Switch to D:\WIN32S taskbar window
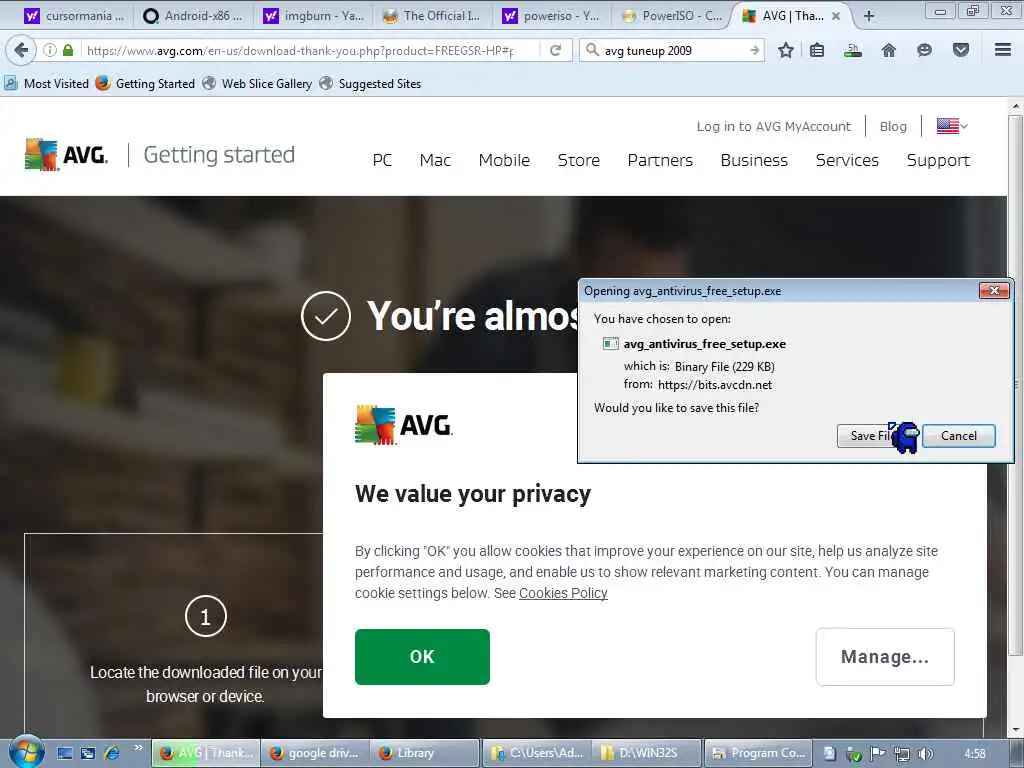Image resolution: width=1024 pixels, height=768 pixels. pos(647,753)
